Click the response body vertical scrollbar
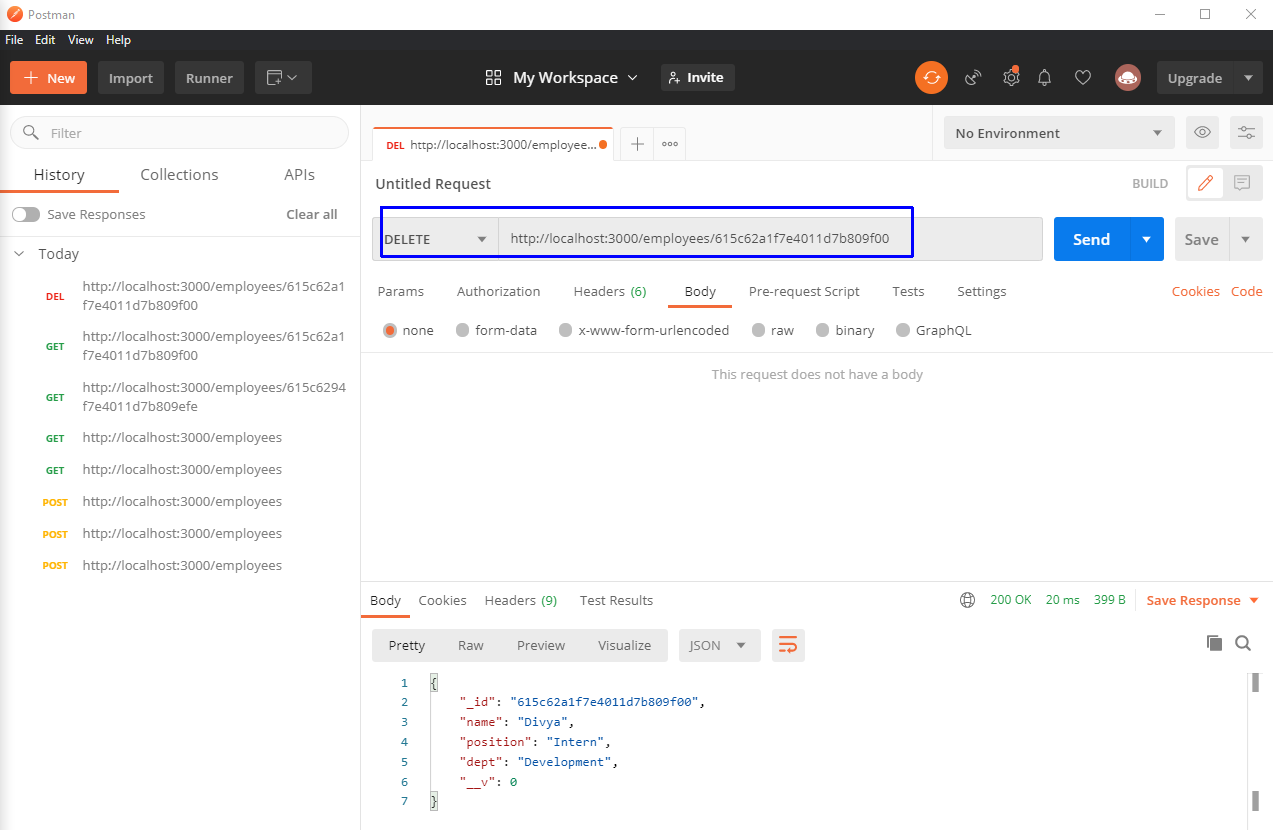Viewport: 1273px width, 830px height. (1255, 741)
